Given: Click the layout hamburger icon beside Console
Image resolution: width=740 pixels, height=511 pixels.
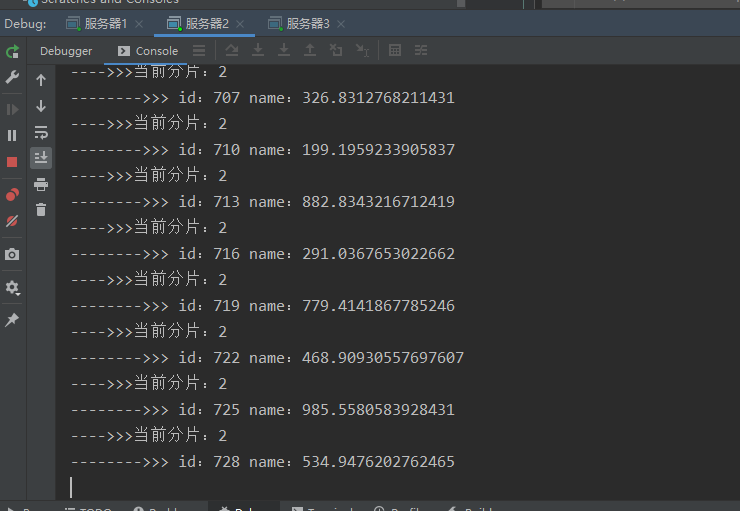Looking at the screenshot, I should click(199, 50).
